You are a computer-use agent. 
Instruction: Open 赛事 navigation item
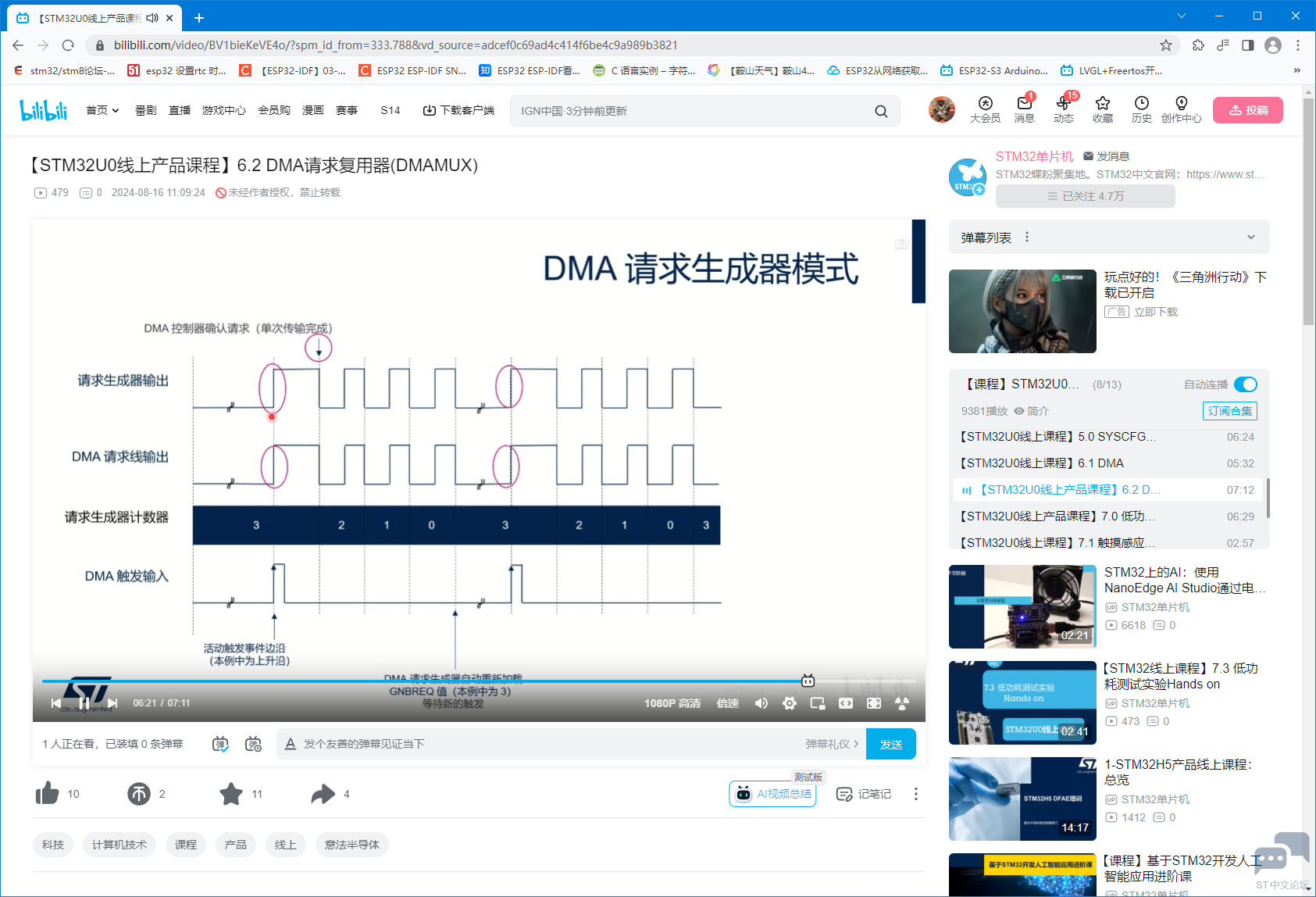[347, 110]
